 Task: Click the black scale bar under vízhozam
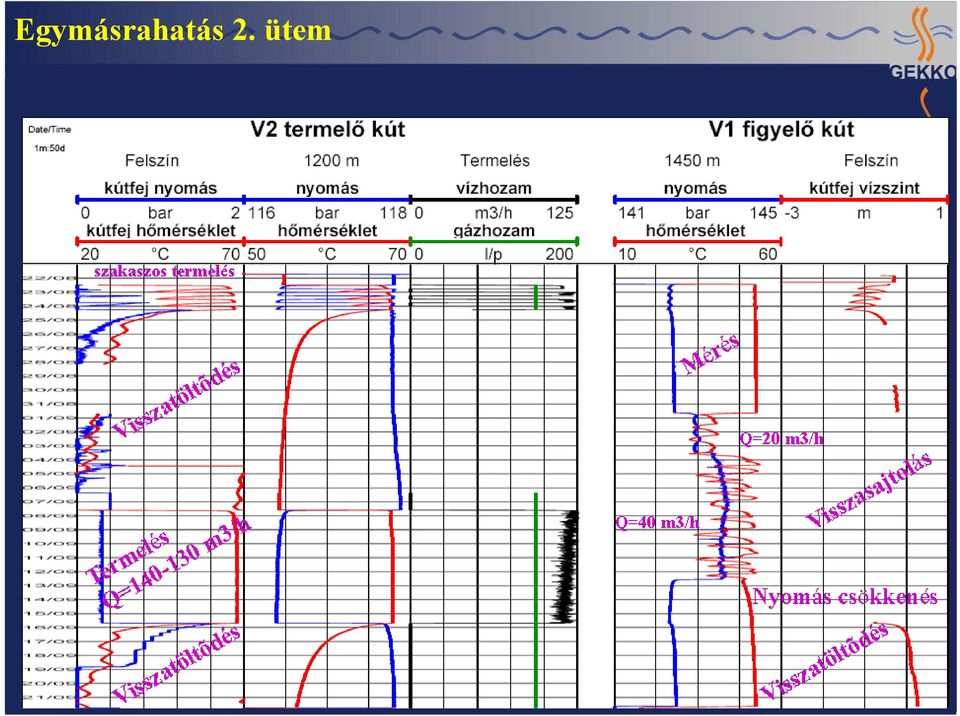(494, 199)
